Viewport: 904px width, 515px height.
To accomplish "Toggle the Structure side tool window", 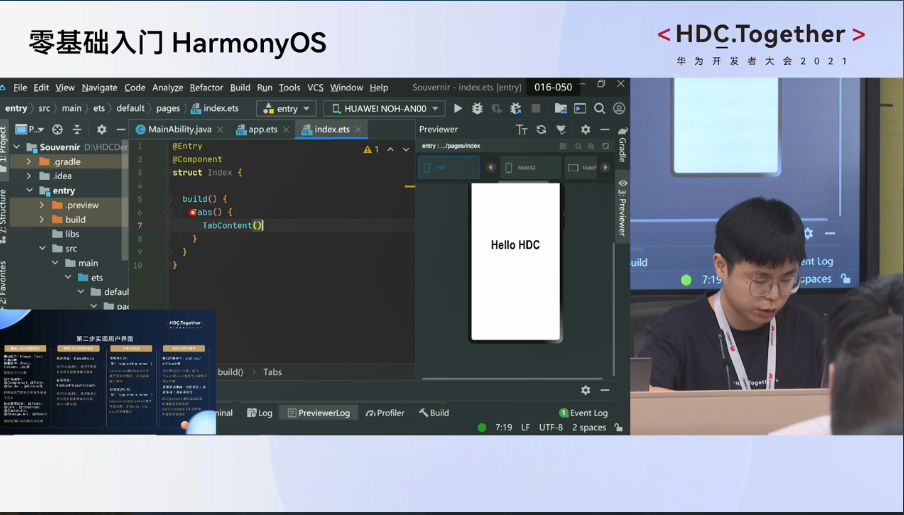I will 3,215.
